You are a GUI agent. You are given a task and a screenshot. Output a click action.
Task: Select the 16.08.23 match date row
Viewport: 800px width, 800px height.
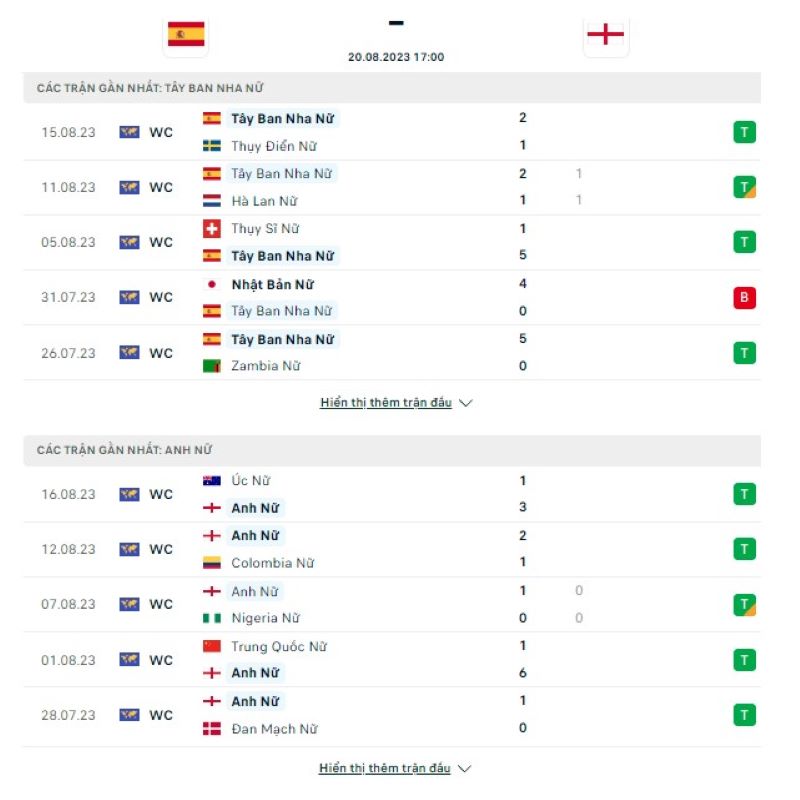coord(69,494)
